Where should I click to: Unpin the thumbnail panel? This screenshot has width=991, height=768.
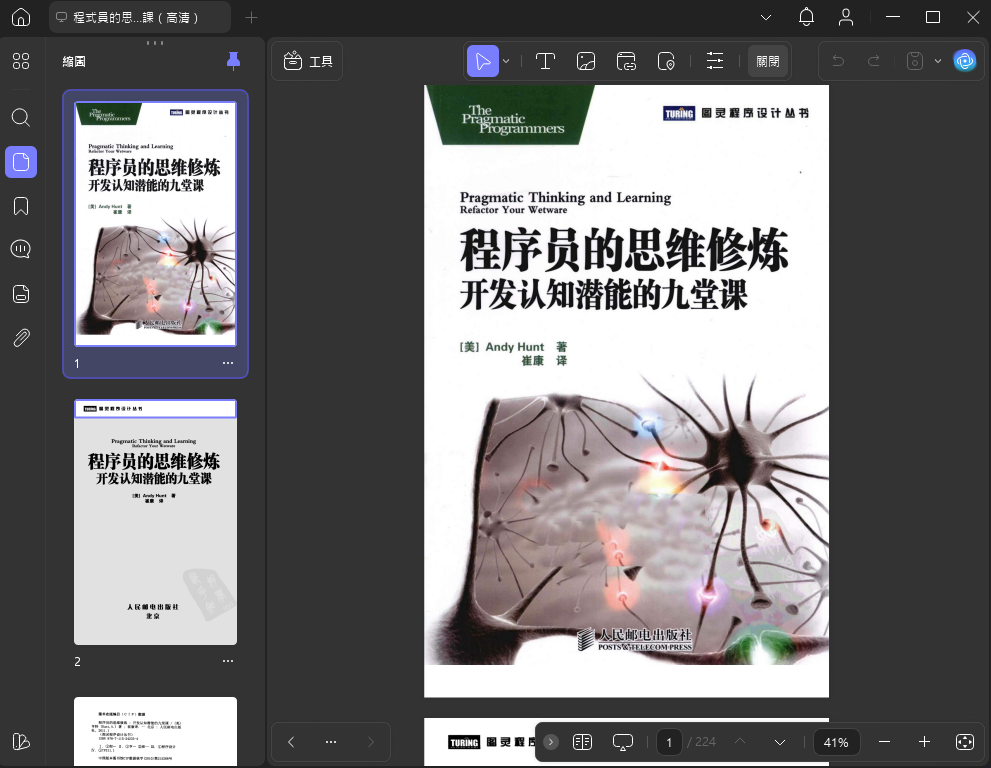coord(233,61)
